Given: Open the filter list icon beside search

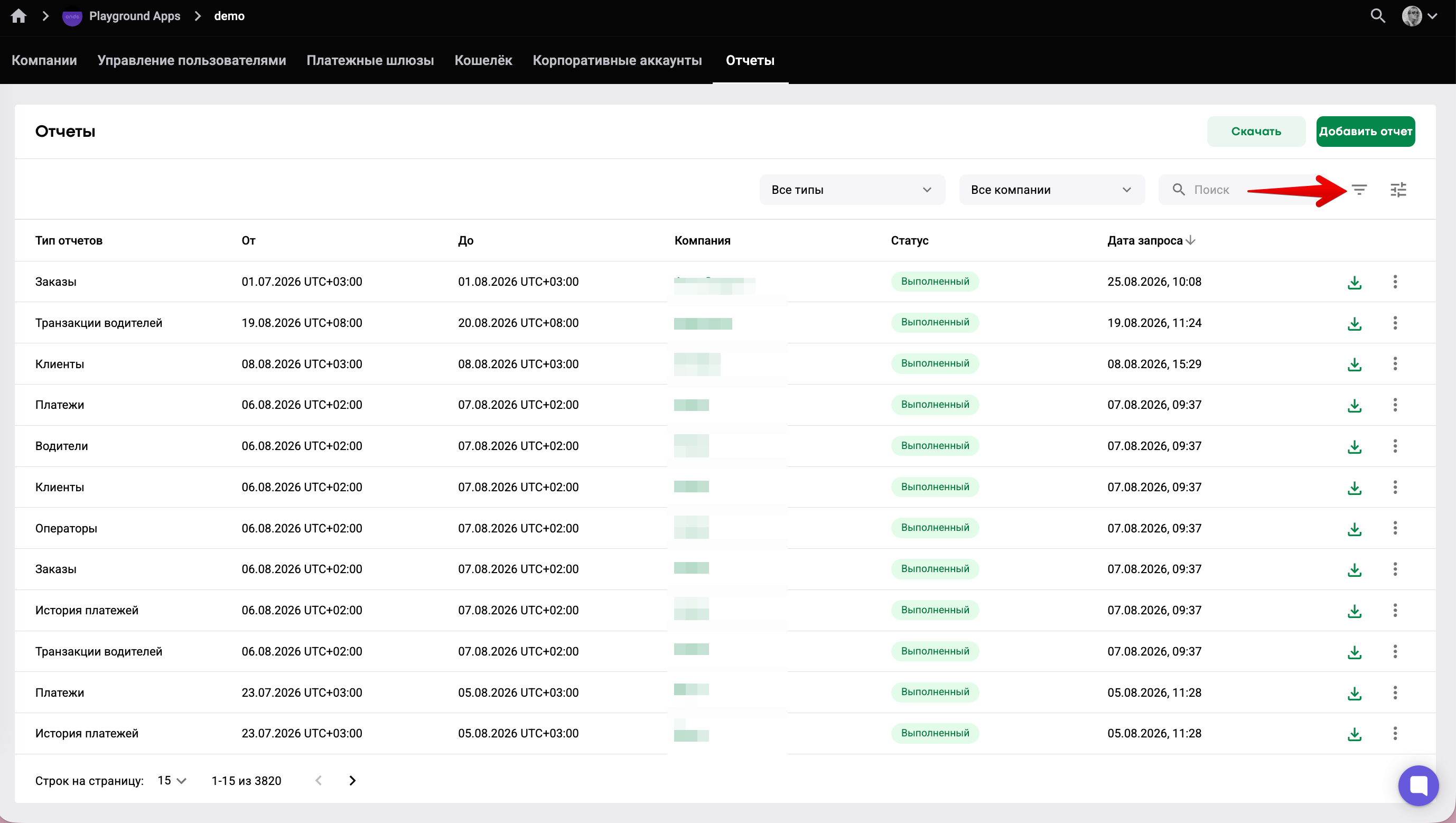Looking at the screenshot, I should point(1359,190).
